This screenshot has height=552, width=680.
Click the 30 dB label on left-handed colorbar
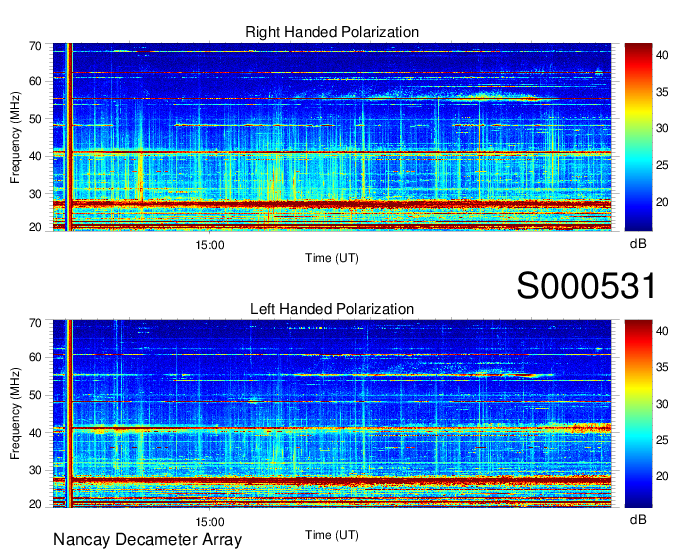pyautogui.click(x=662, y=404)
